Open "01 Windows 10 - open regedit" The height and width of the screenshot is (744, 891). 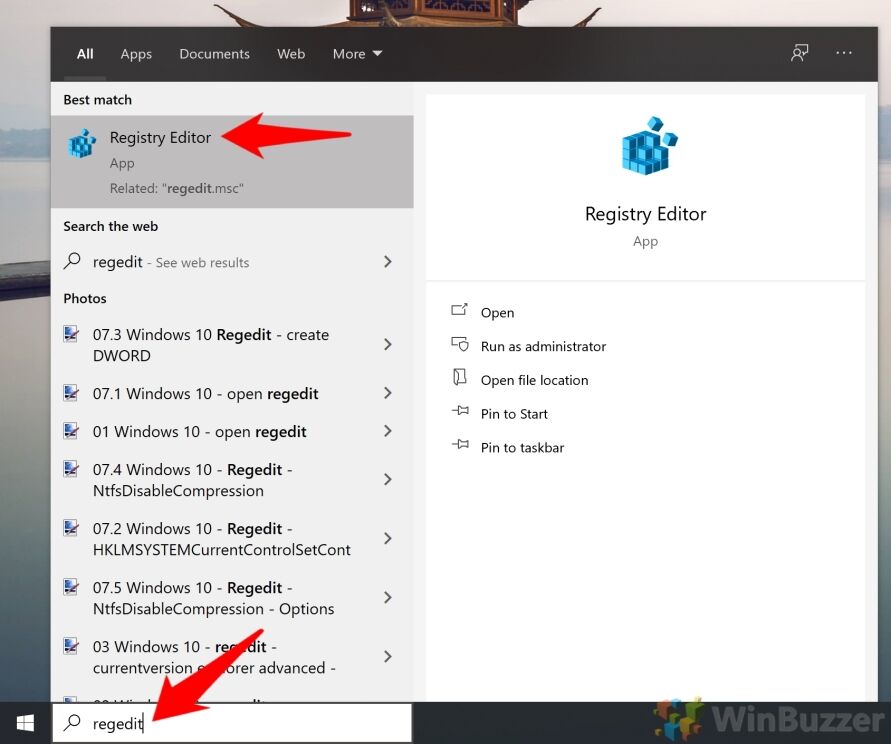coord(232,431)
